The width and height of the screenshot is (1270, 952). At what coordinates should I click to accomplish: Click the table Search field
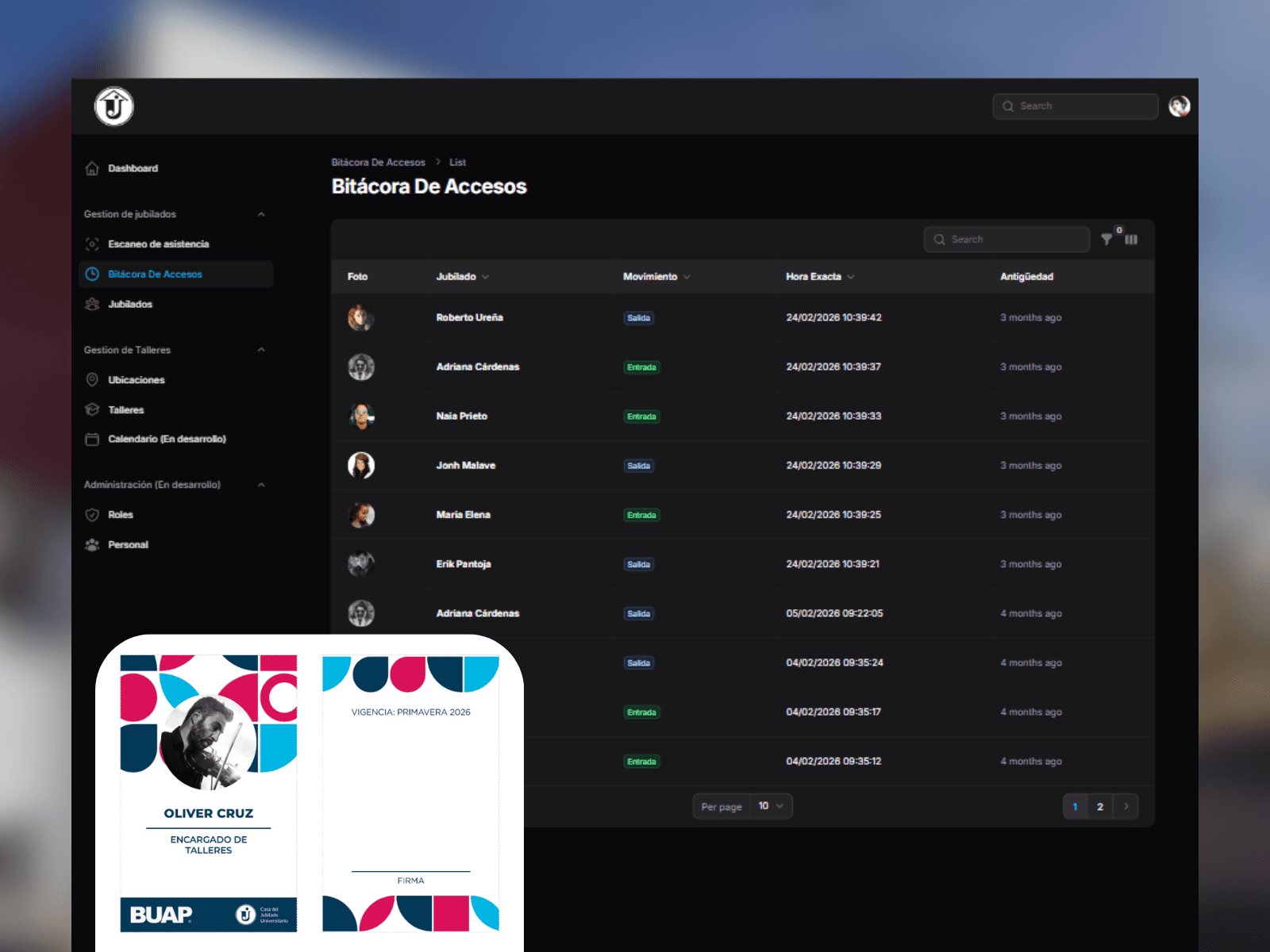1006,240
